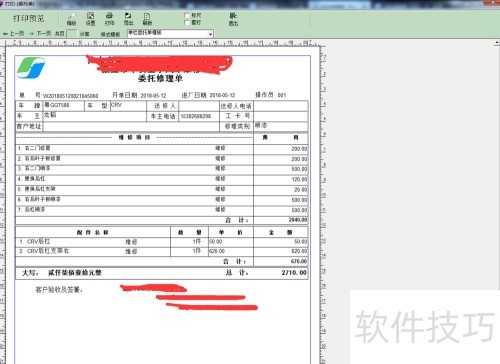The width and height of the screenshot is (500, 364).
Task: Click the 打印预览 title label
Action: tap(29, 18)
